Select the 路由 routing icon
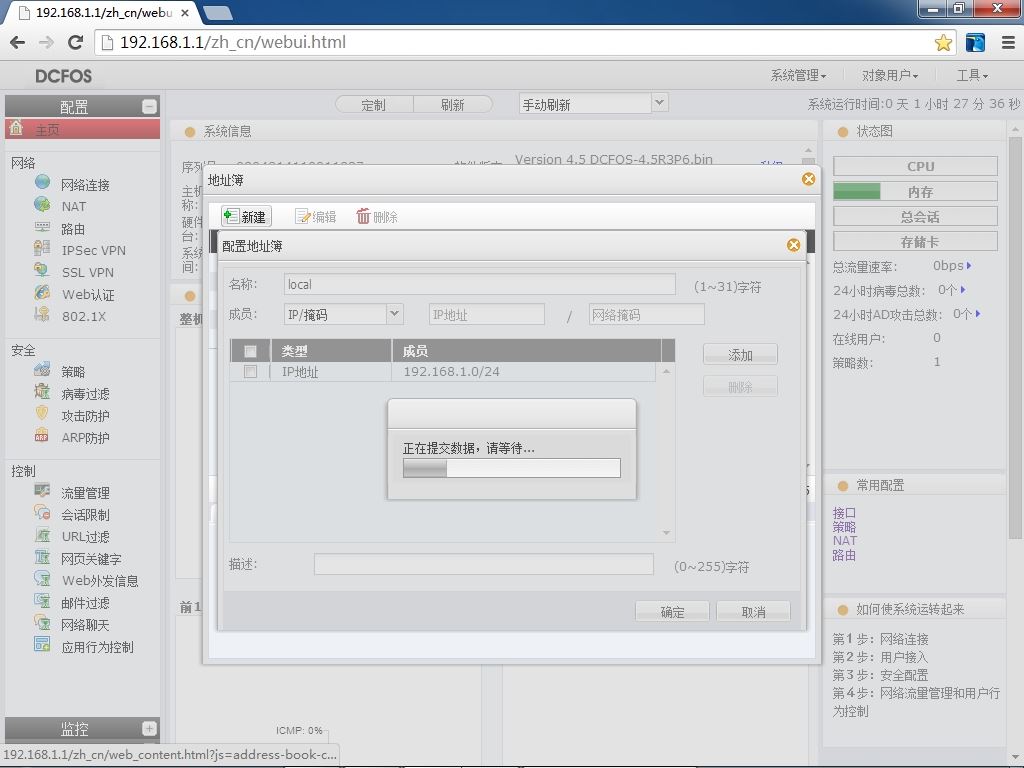 [42, 227]
